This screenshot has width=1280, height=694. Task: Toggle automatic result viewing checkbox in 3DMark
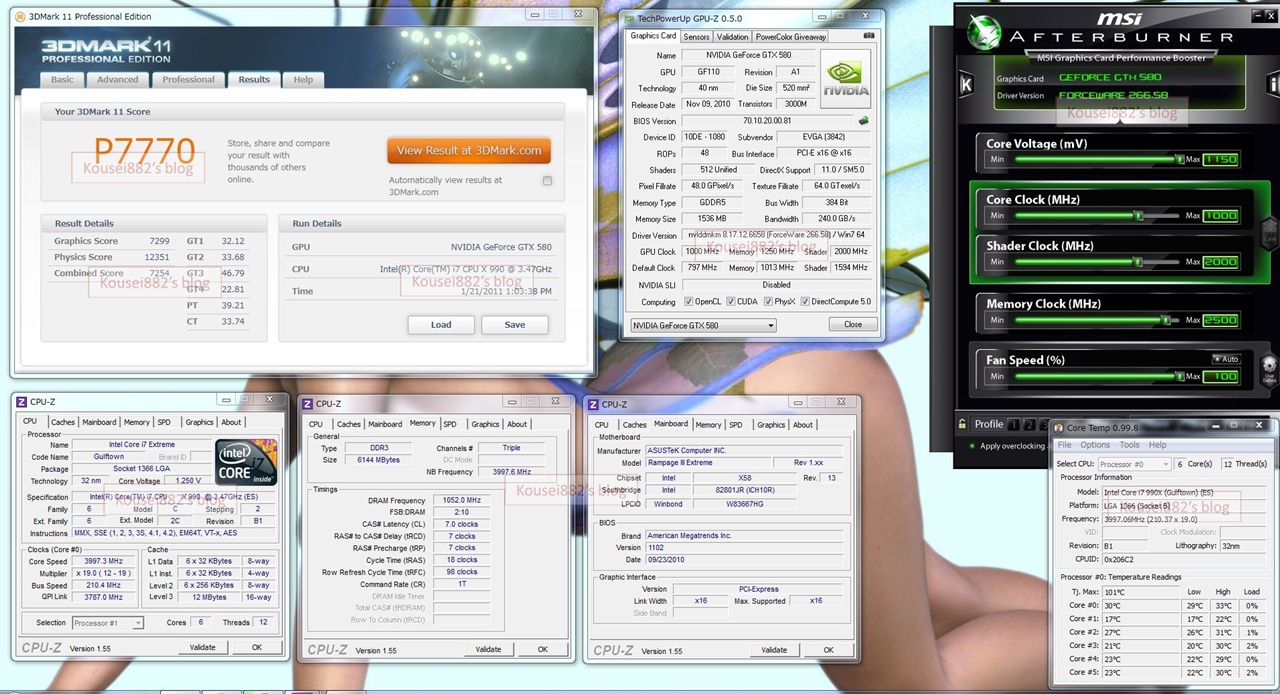547,181
